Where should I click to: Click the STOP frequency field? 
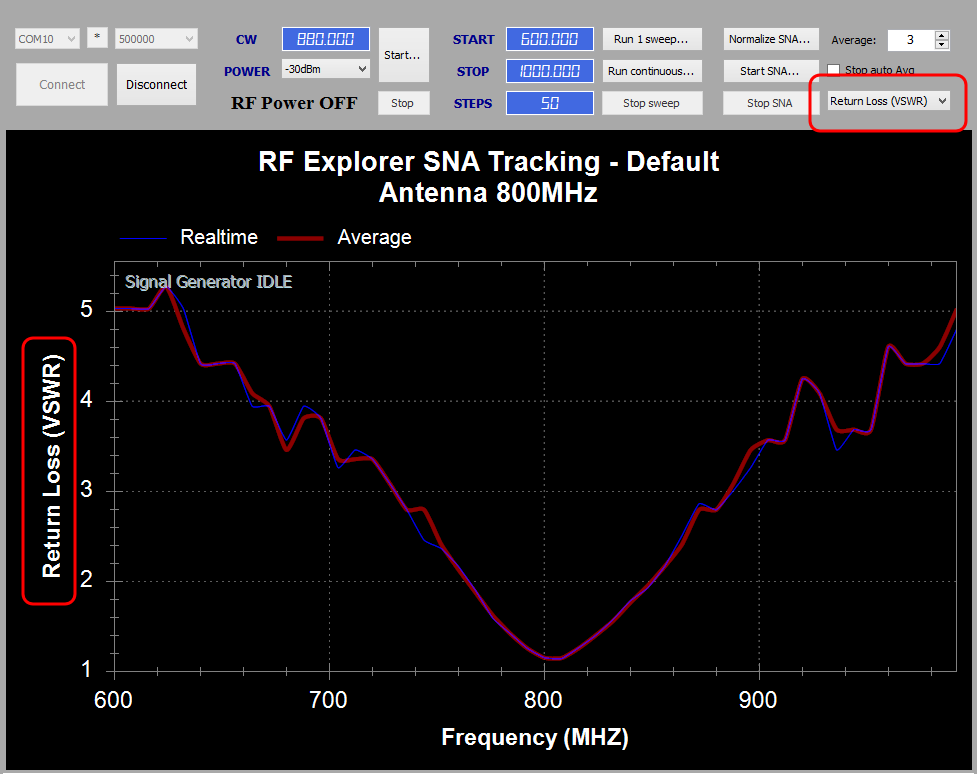tap(550, 71)
